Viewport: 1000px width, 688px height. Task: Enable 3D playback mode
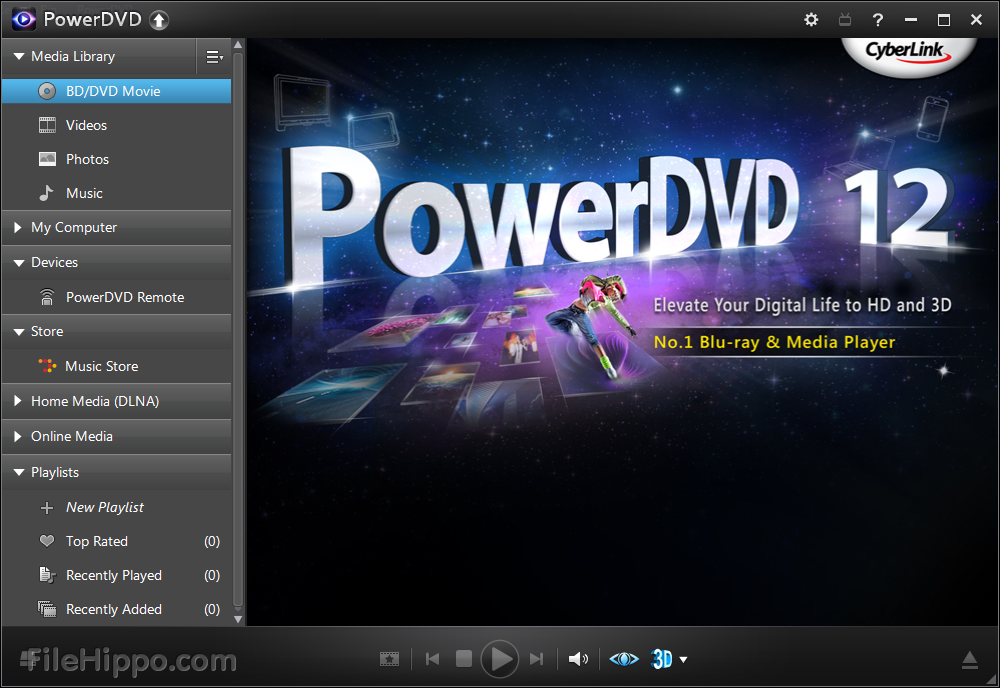pos(661,659)
